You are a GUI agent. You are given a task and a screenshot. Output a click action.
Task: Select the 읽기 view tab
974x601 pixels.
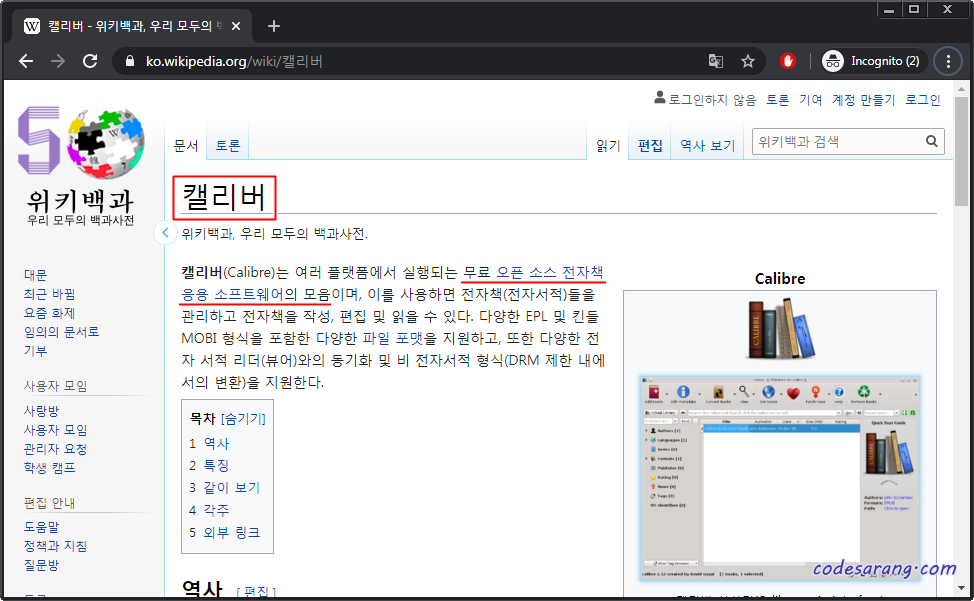608,145
